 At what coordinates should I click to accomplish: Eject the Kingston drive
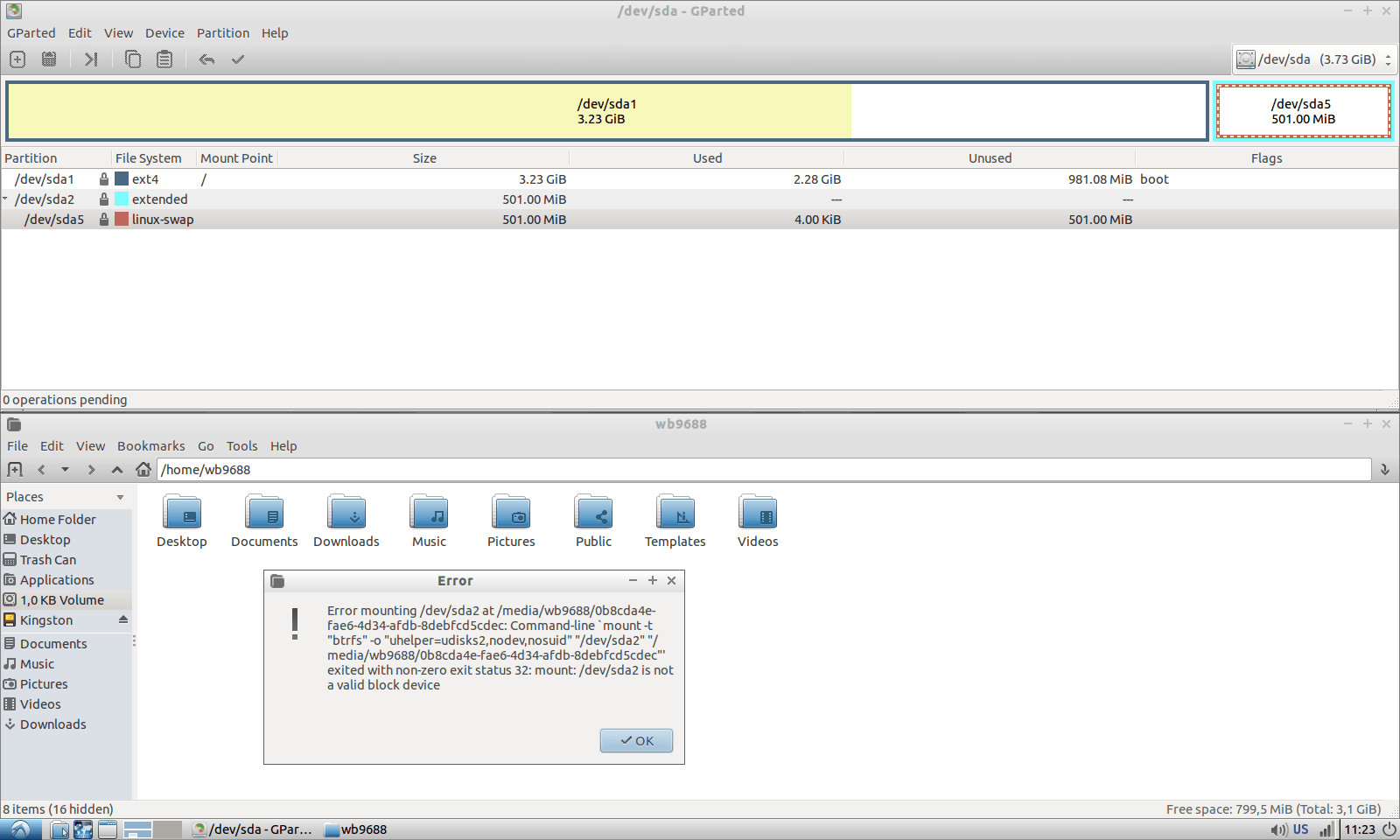click(123, 619)
